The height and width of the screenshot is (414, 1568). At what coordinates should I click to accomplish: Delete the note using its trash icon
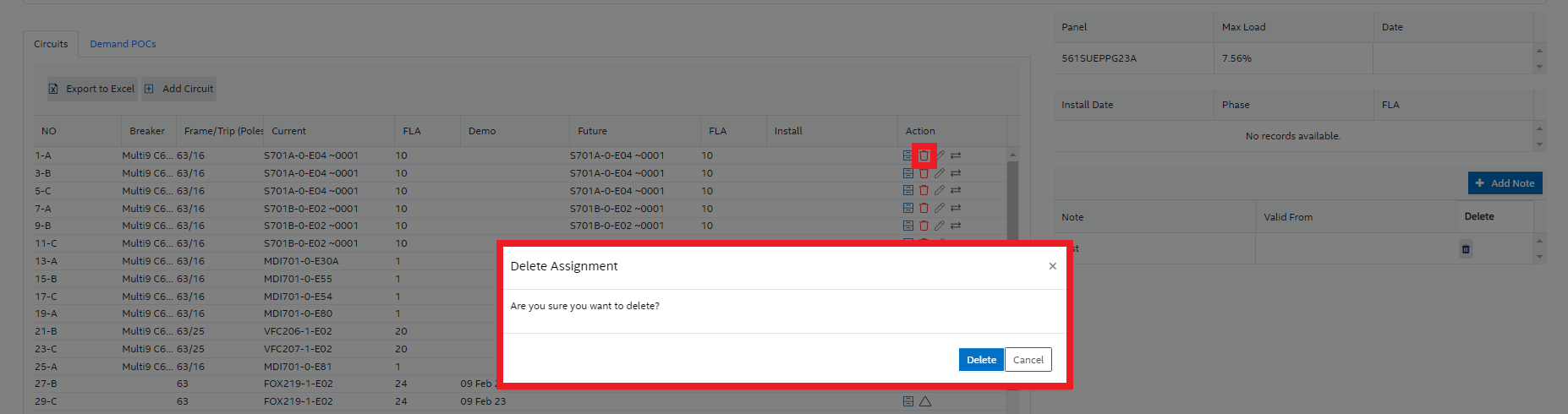coord(1465,249)
